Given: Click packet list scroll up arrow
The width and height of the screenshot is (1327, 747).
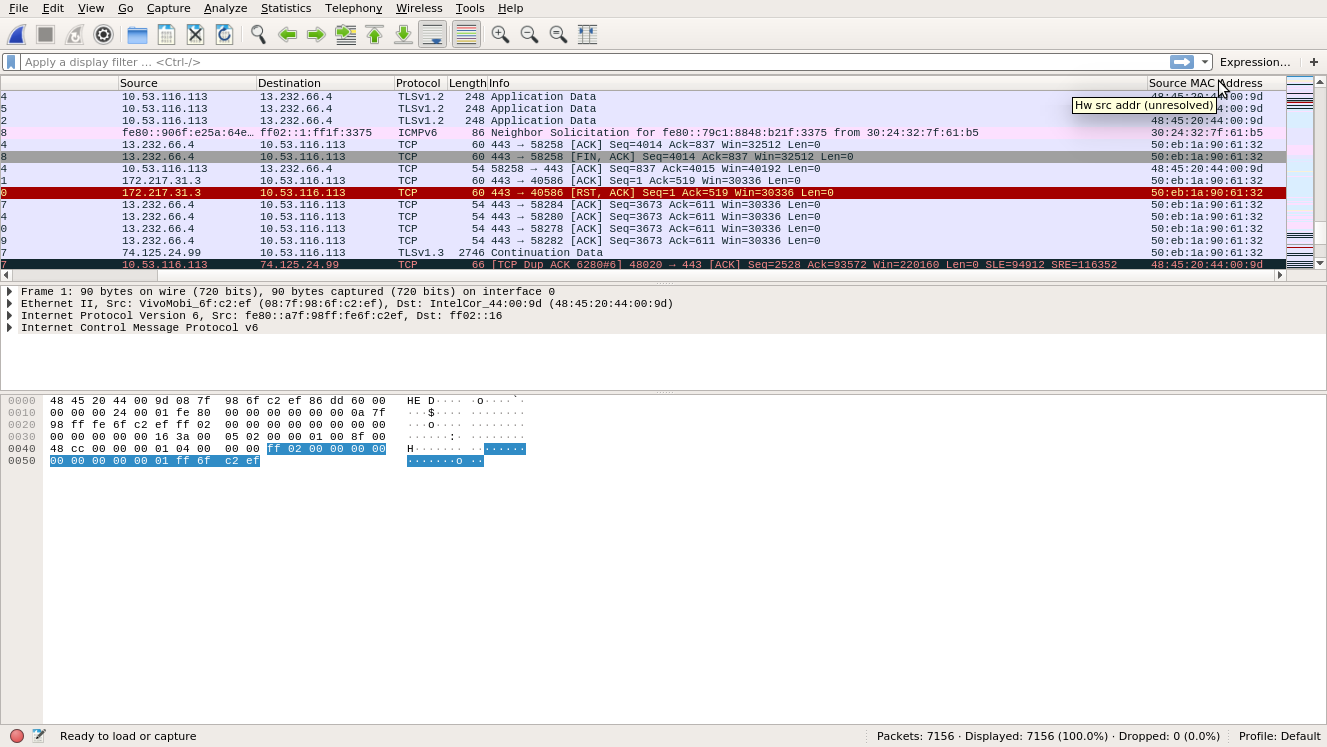Looking at the screenshot, I should pyautogui.click(x=1320, y=82).
